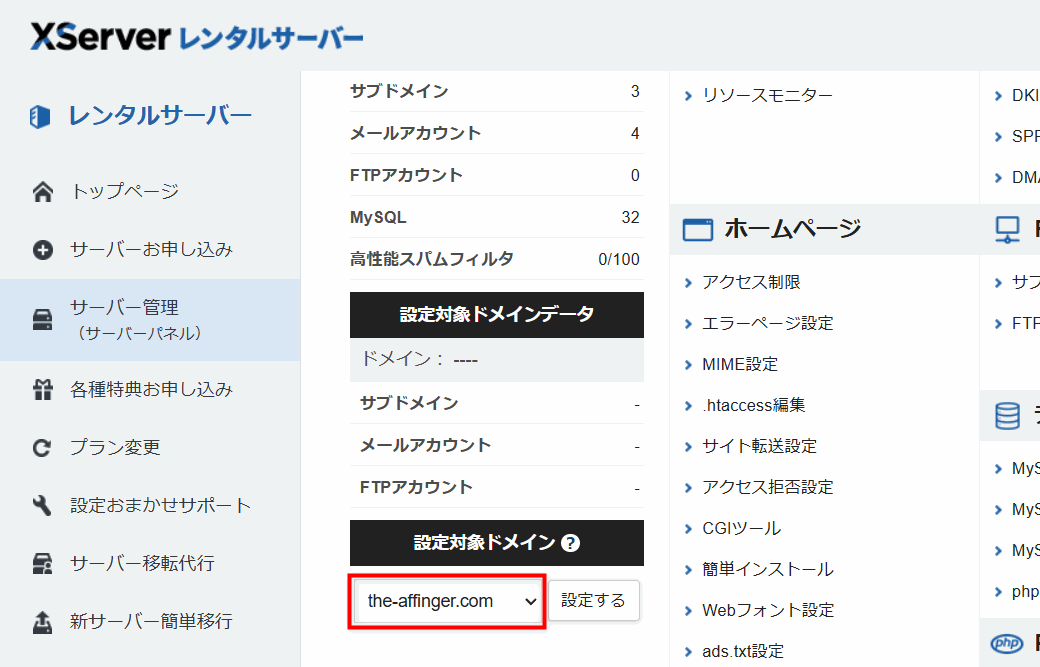
Task: Click the レンタルサーバー heading in sidebar
Action: click(x=161, y=116)
